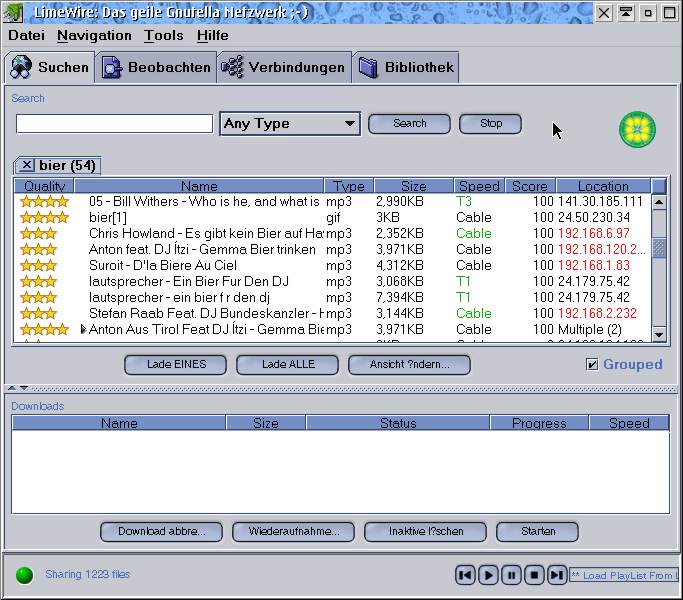Click results scrollbar up arrow
Image resolution: width=683 pixels, height=600 pixels.
click(659, 202)
